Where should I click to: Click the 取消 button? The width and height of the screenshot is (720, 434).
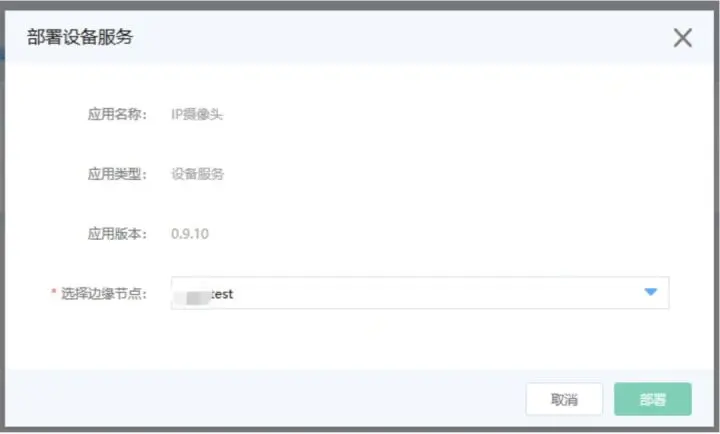click(564, 399)
